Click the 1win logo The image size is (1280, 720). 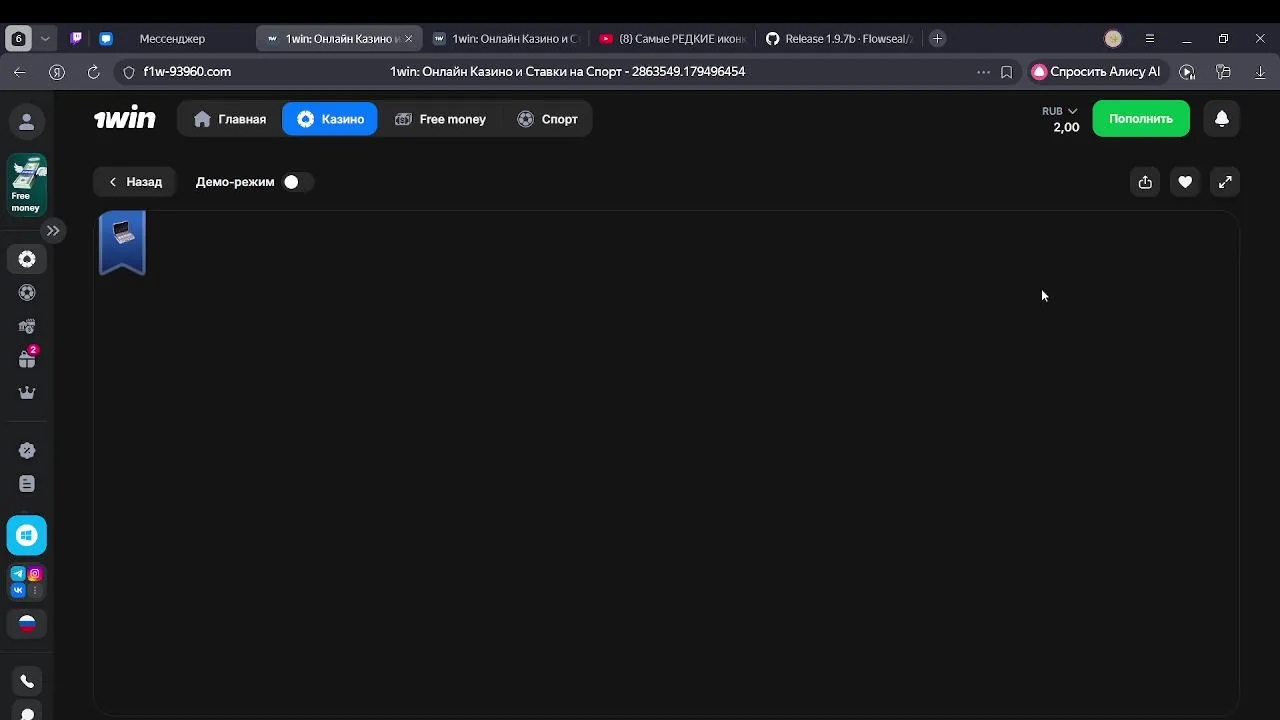pyautogui.click(x=125, y=118)
